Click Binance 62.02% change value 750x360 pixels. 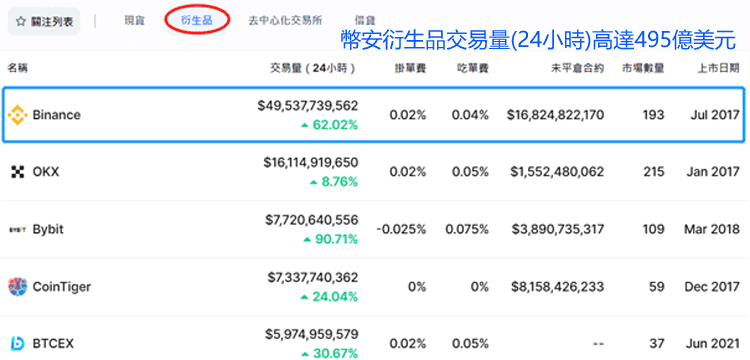335,125
